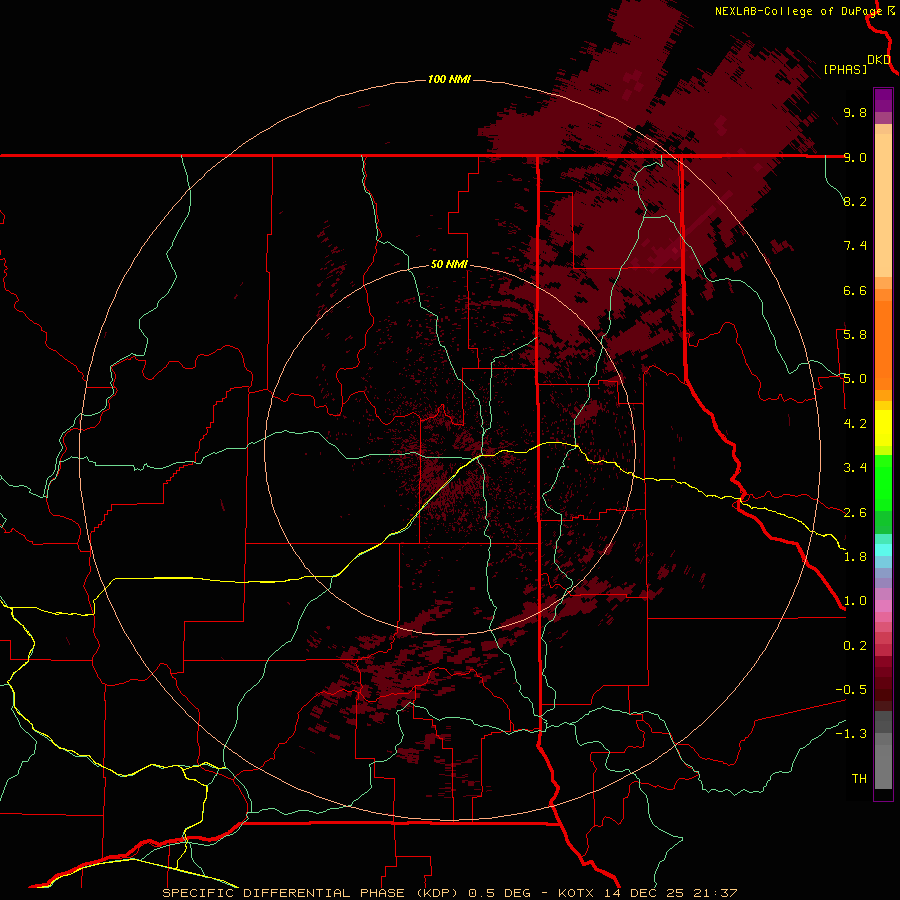Image resolution: width=900 pixels, height=900 pixels.
Task: Pick the bright green segment of color bar
Action: tap(883, 483)
